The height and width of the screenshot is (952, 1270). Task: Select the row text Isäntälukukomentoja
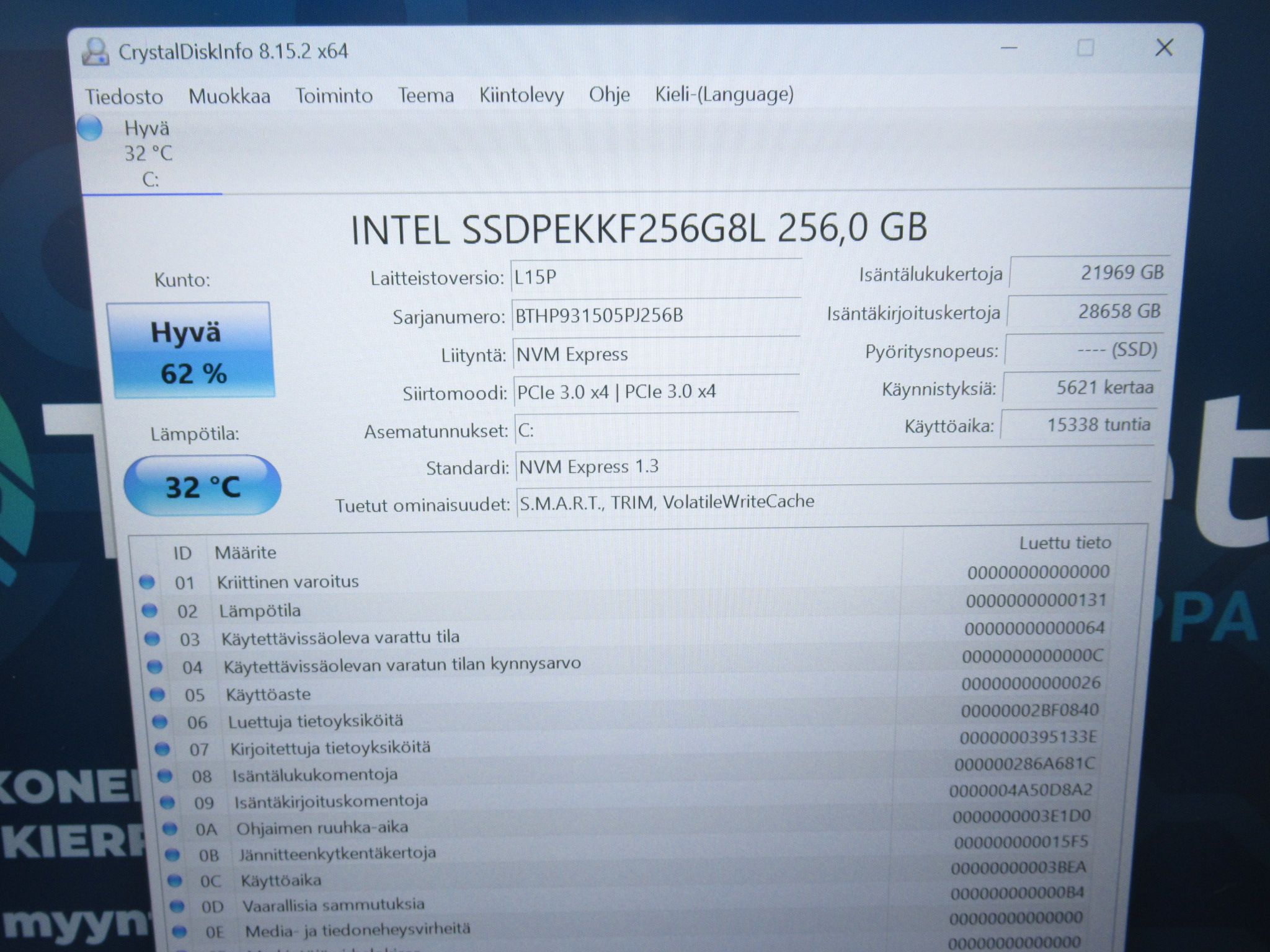(315, 775)
